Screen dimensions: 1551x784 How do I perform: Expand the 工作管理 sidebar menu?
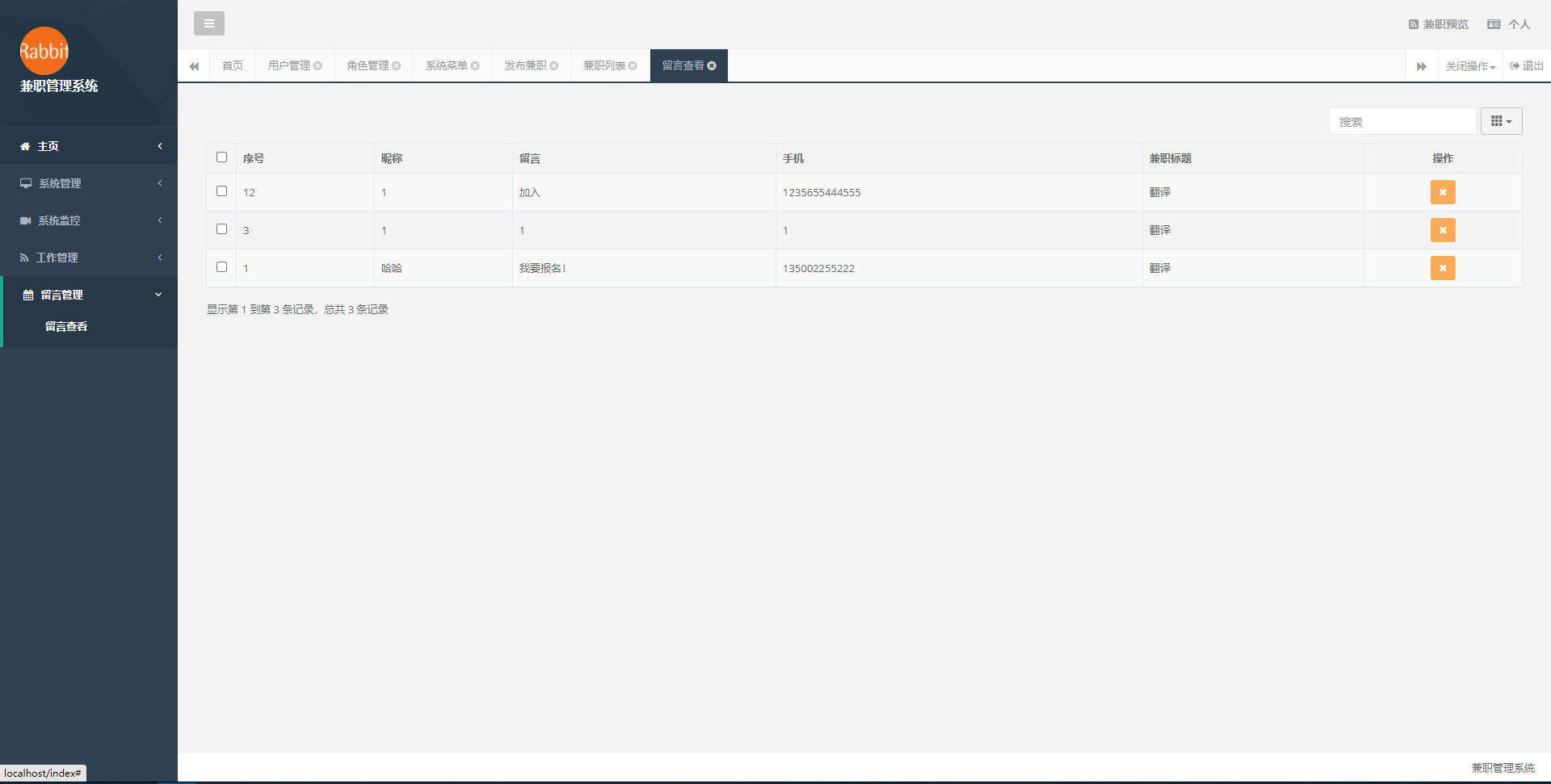pyautogui.click(x=89, y=258)
